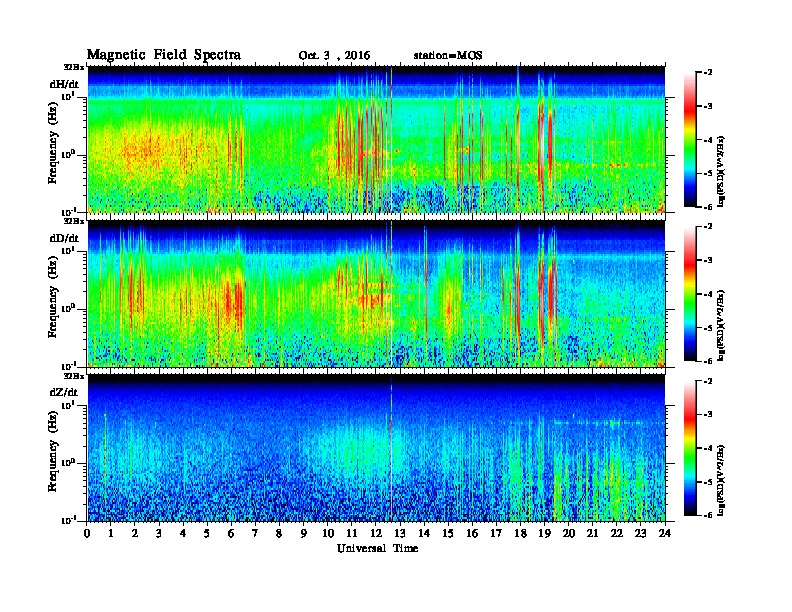Screen dimensions: 792x612
Task: Click the 10^1 frequency tick of the dZ/dt panel
Action: pos(67,404)
